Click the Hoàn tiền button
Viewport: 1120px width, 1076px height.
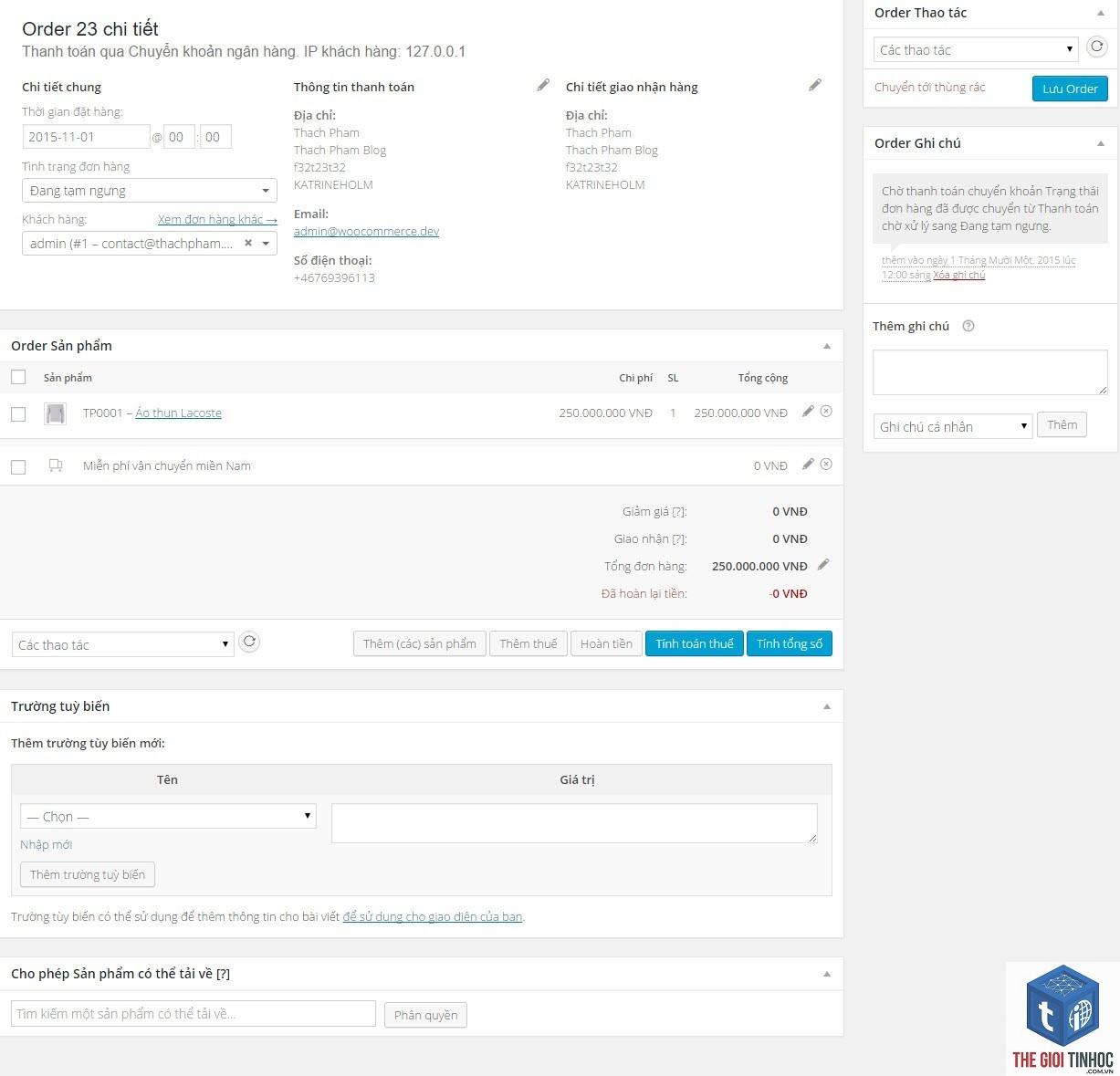pyautogui.click(x=606, y=643)
